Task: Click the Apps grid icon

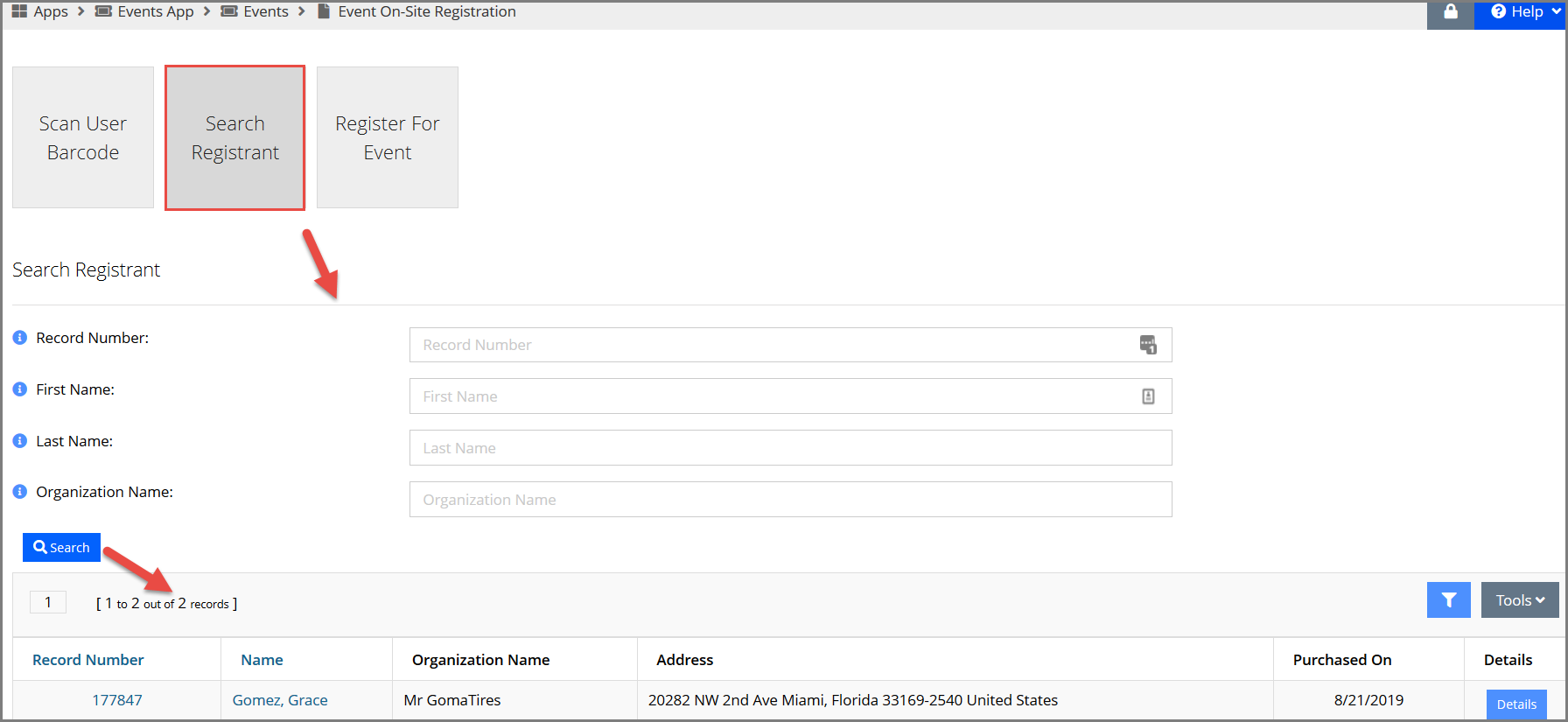Action: pos(19,11)
